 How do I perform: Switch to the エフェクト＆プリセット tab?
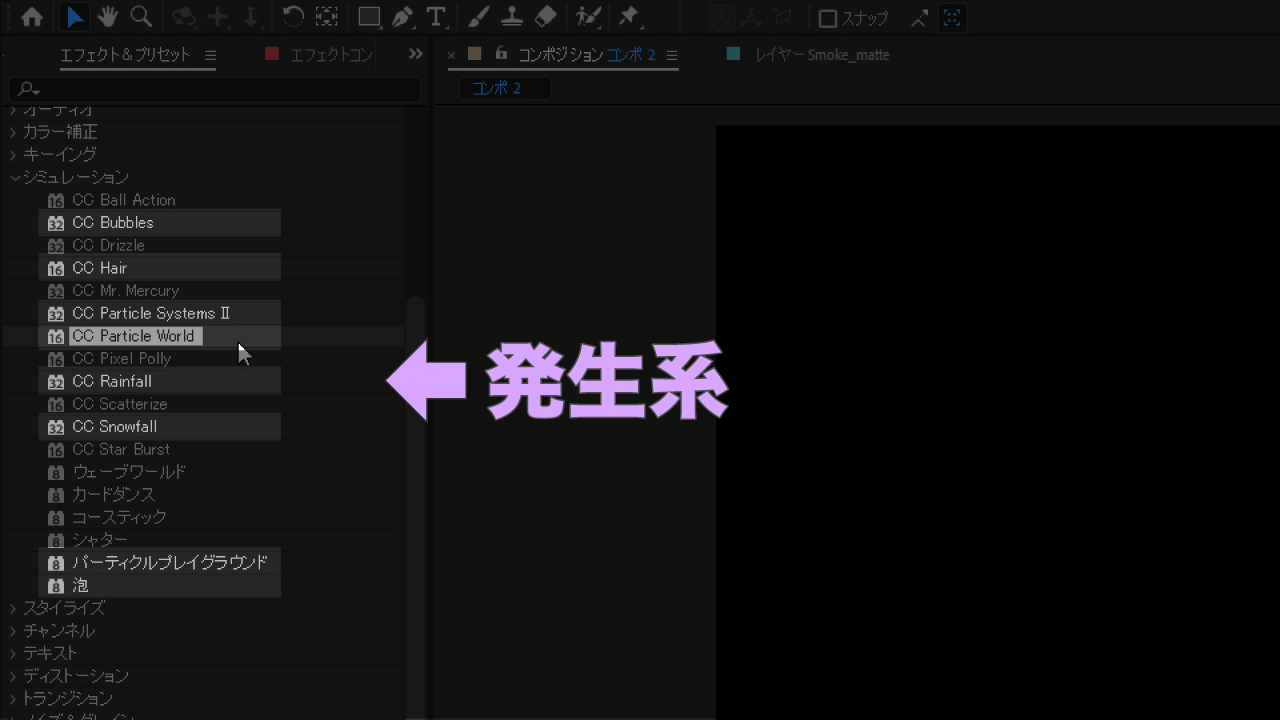pyautogui.click(x=125, y=55)
